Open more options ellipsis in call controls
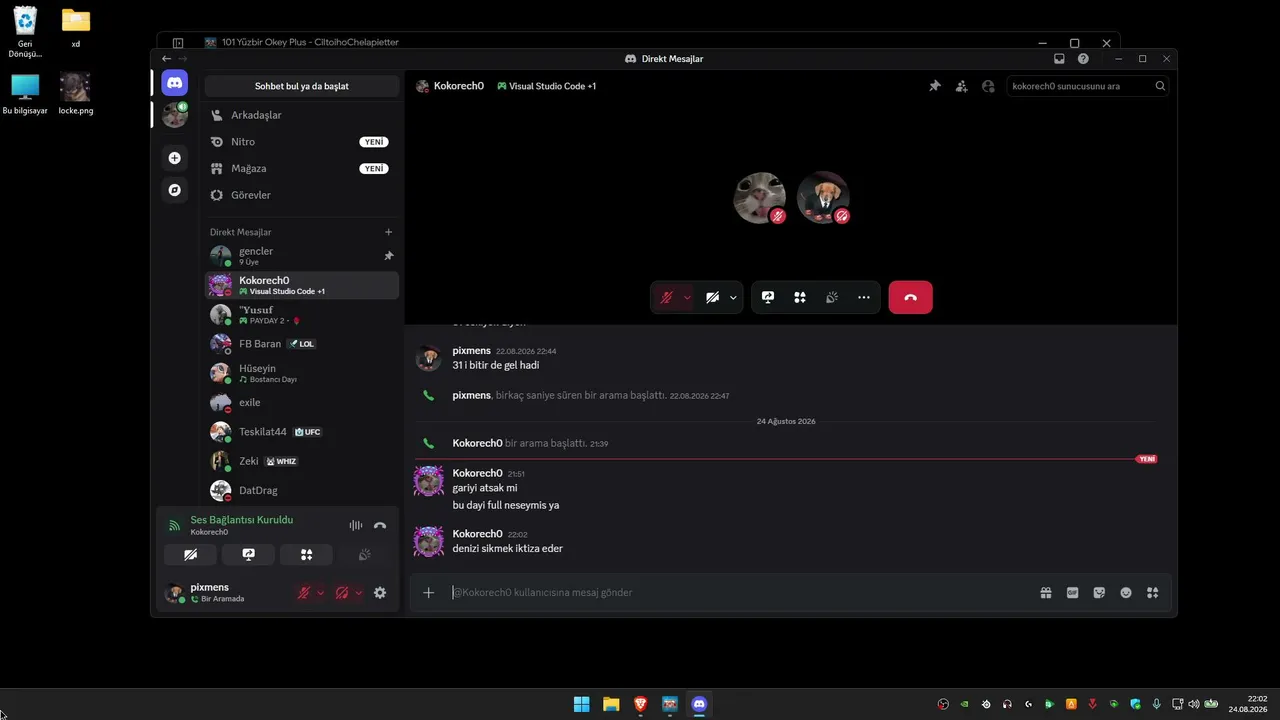The image size is (1280, 720). [864, 297]
